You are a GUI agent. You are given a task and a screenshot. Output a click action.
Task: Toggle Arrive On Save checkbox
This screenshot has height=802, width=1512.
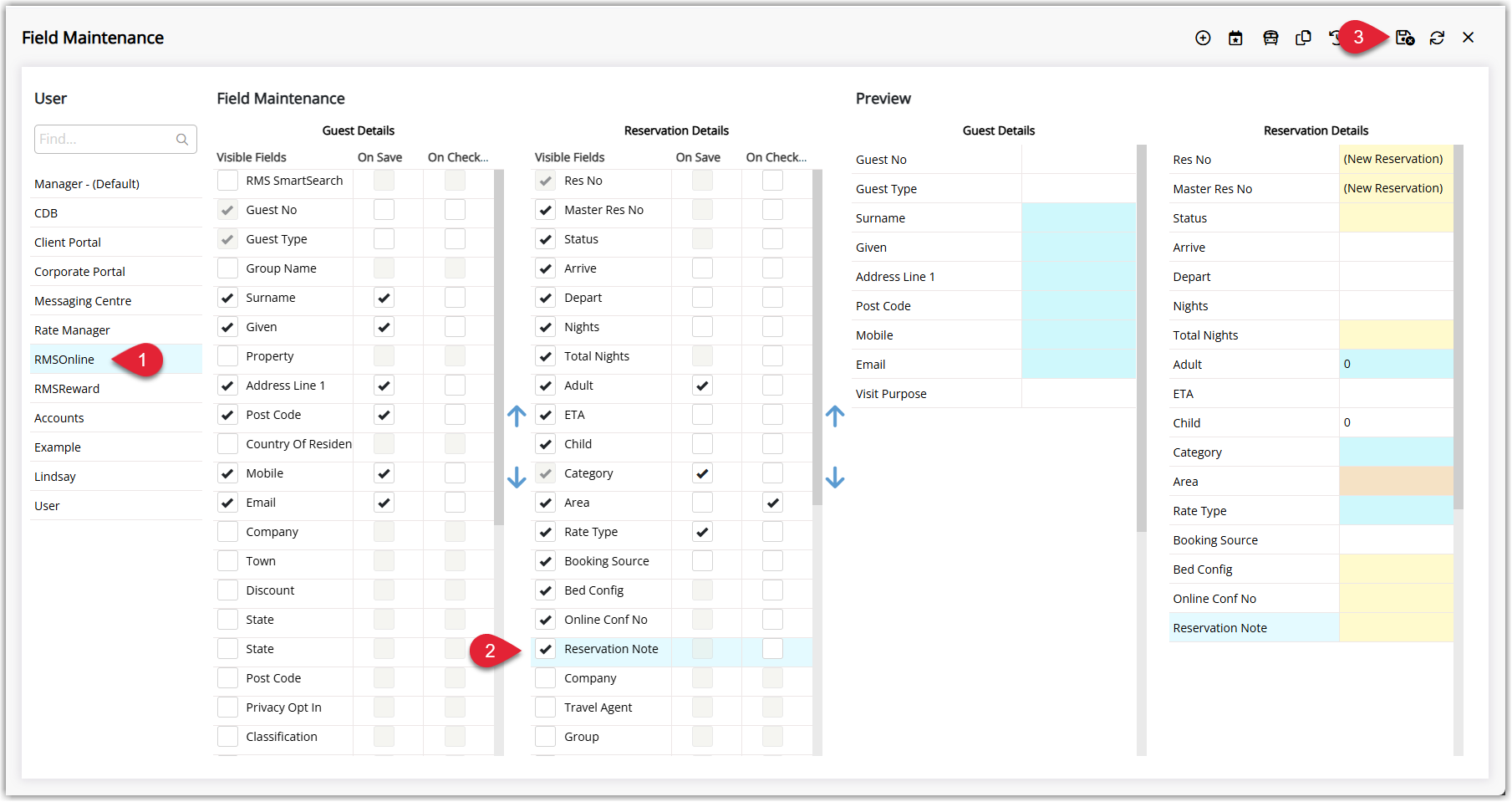click(702, 268)
